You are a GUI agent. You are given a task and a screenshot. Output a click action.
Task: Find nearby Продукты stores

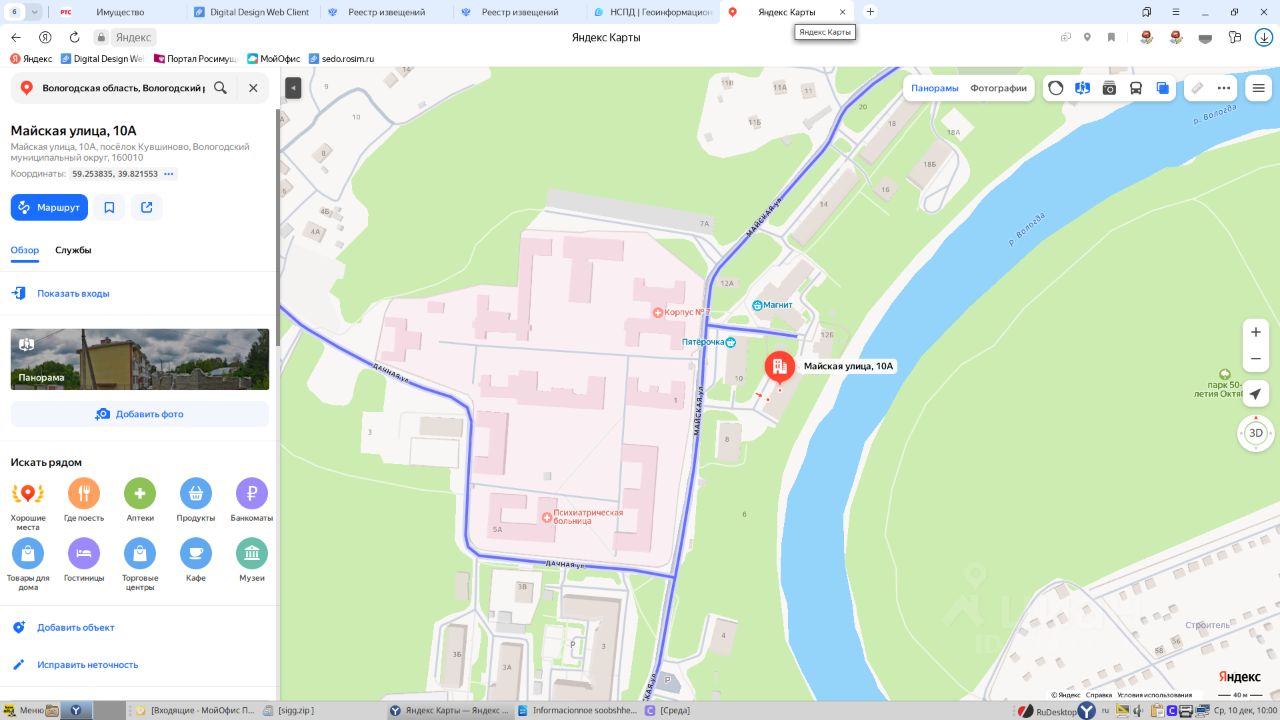click(196, 501)
